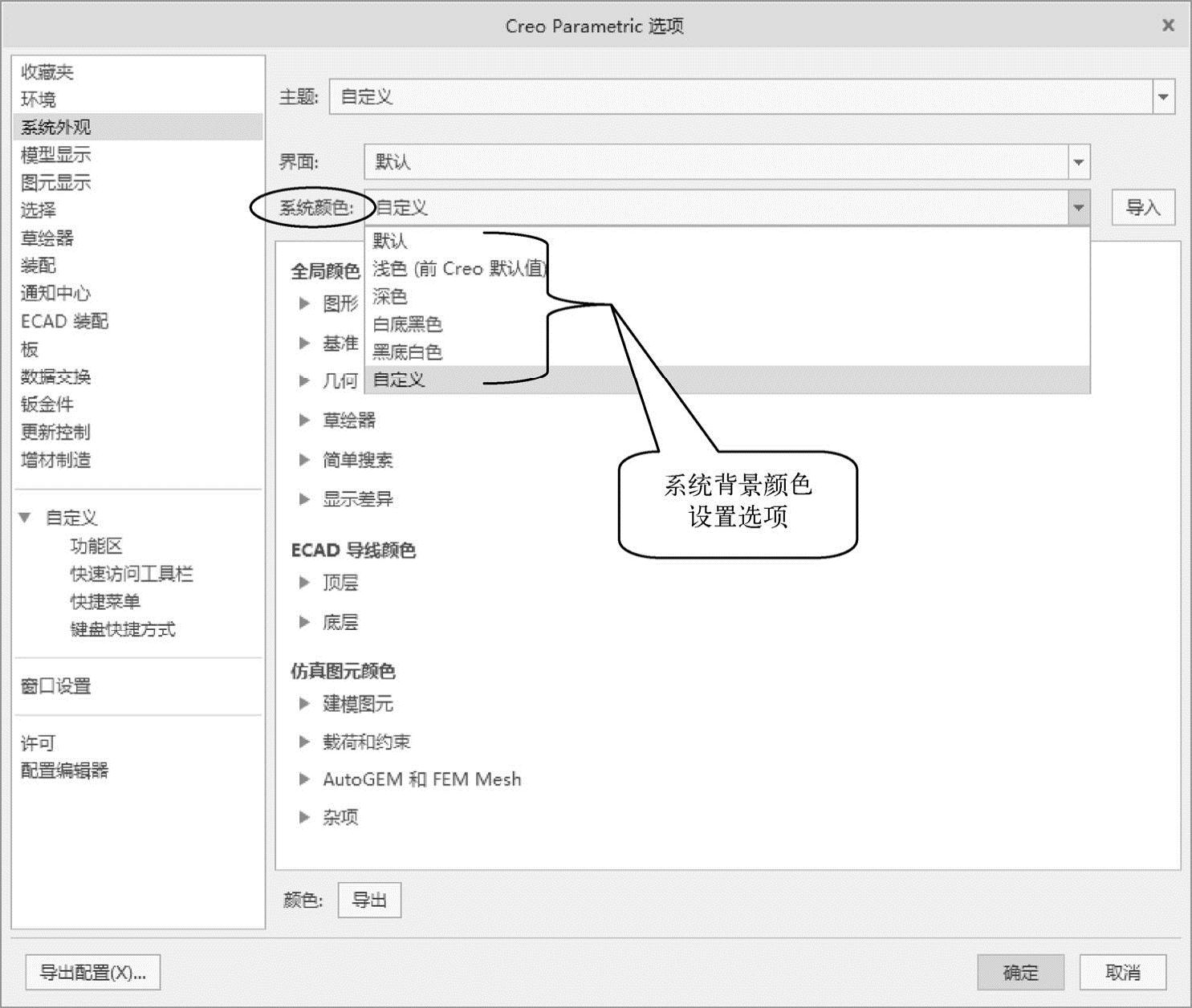Open the 键盘快捷方式 customization page

[123, 629]
